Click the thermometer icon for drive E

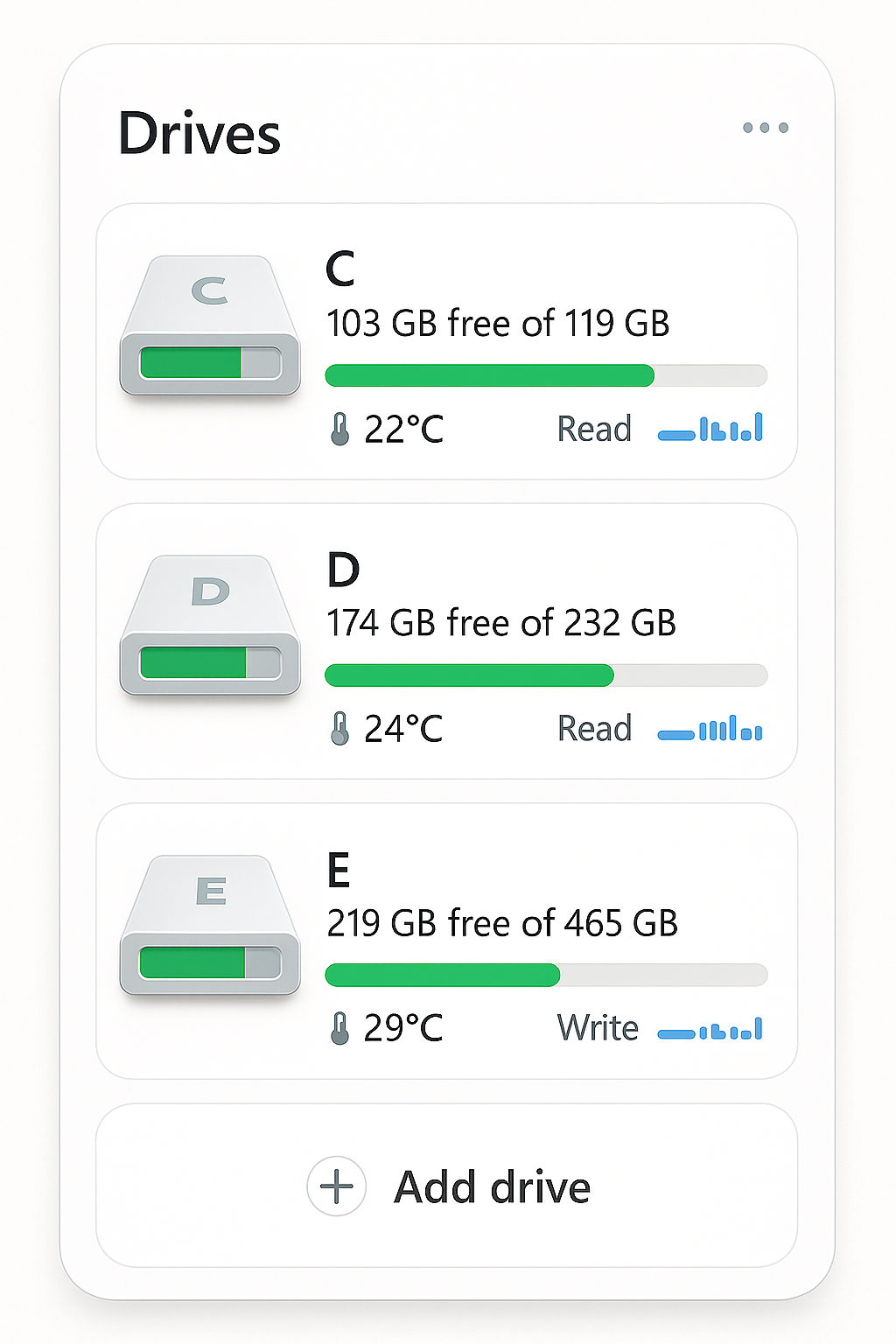(339, 1029)
